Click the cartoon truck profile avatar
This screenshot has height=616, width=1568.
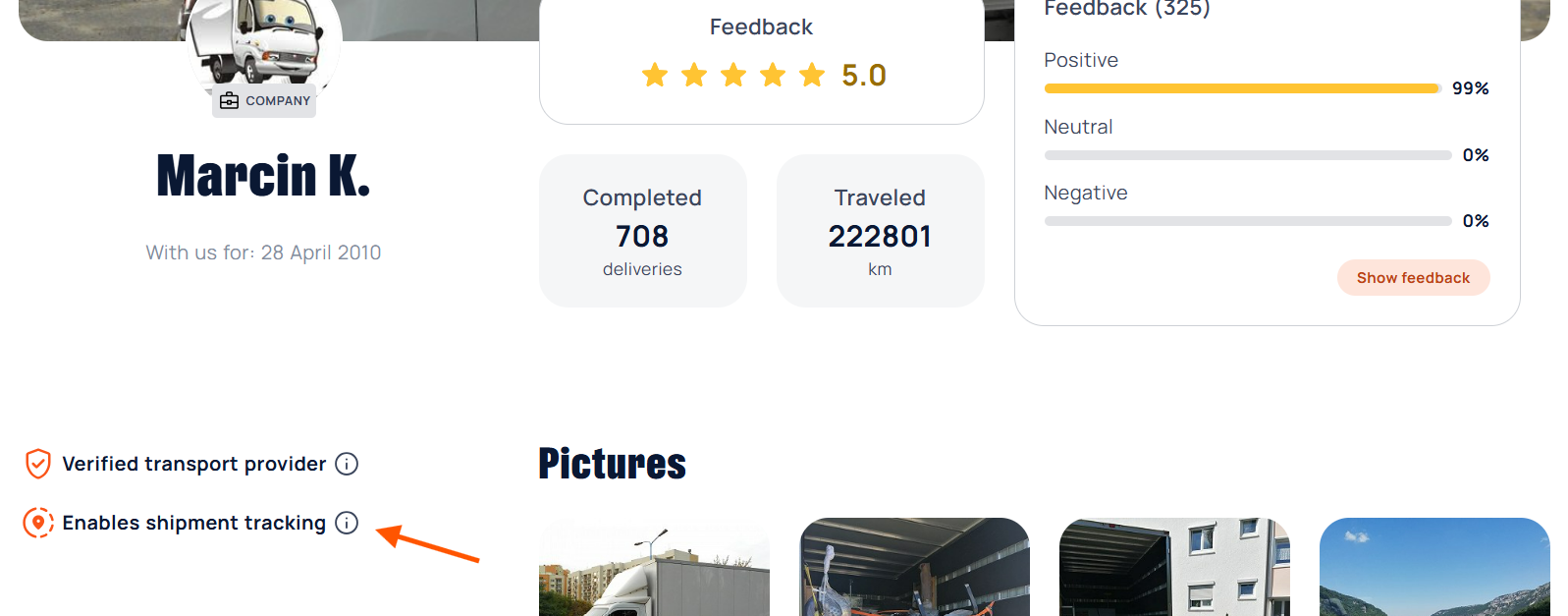[263, 41]
